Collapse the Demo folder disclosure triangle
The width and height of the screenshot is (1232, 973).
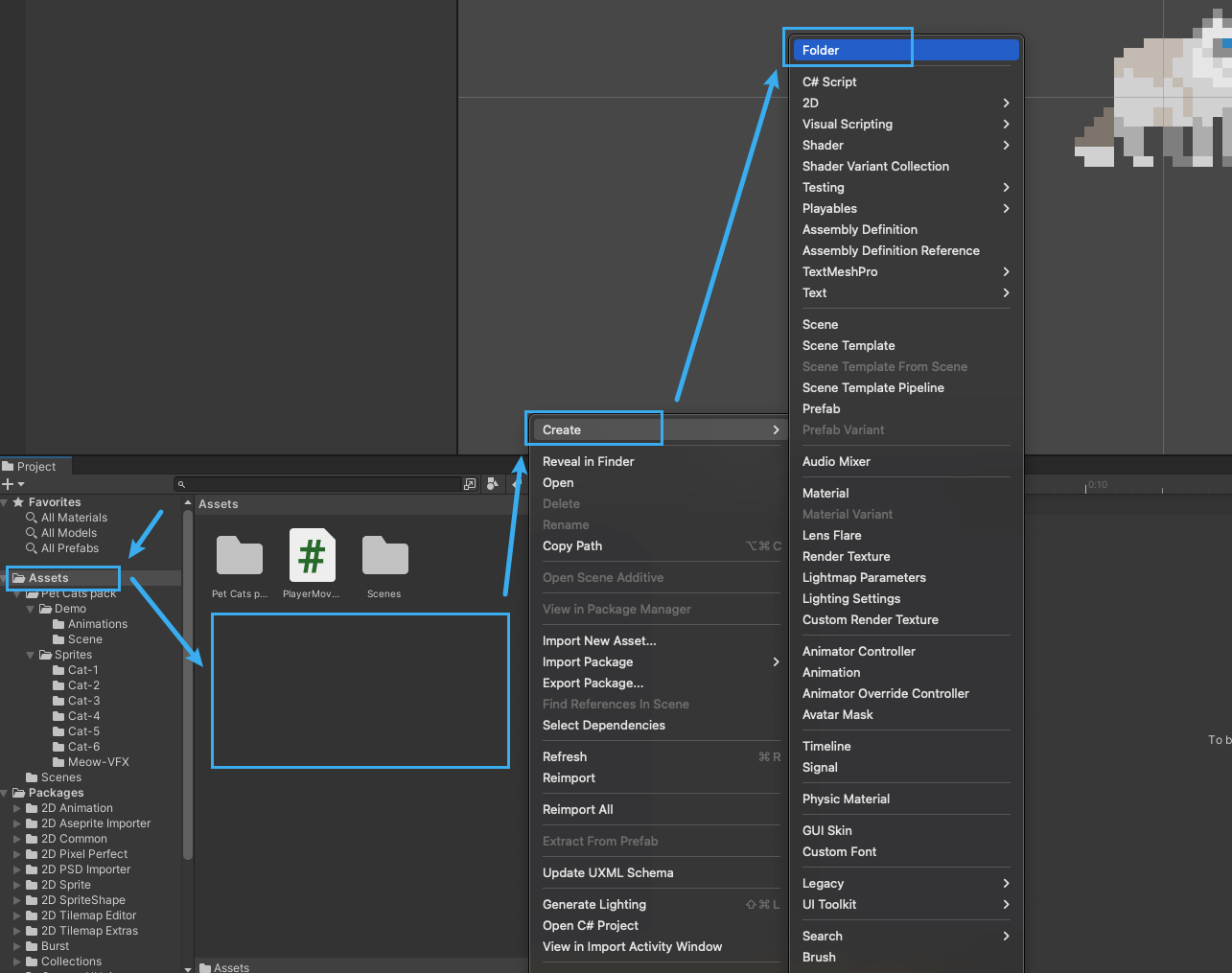click(31, 609)
